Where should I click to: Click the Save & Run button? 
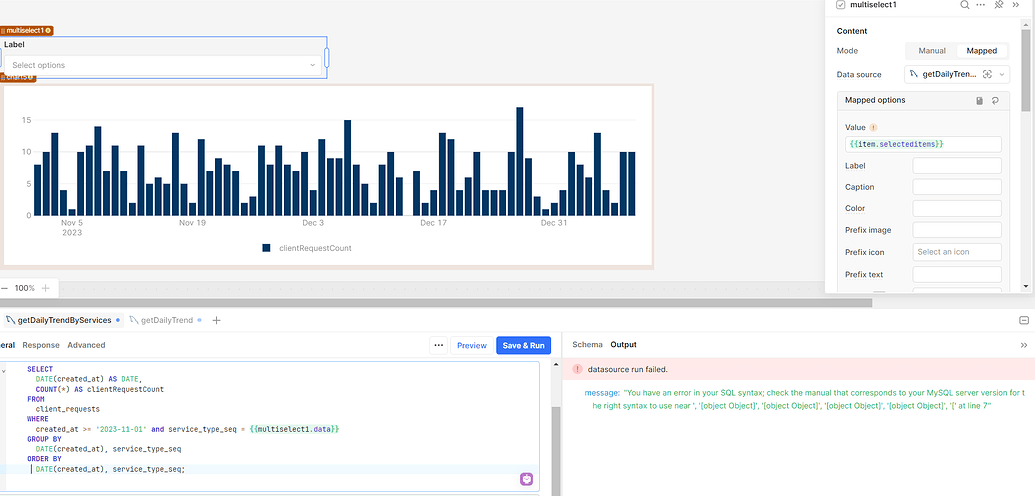pos(523,345)
